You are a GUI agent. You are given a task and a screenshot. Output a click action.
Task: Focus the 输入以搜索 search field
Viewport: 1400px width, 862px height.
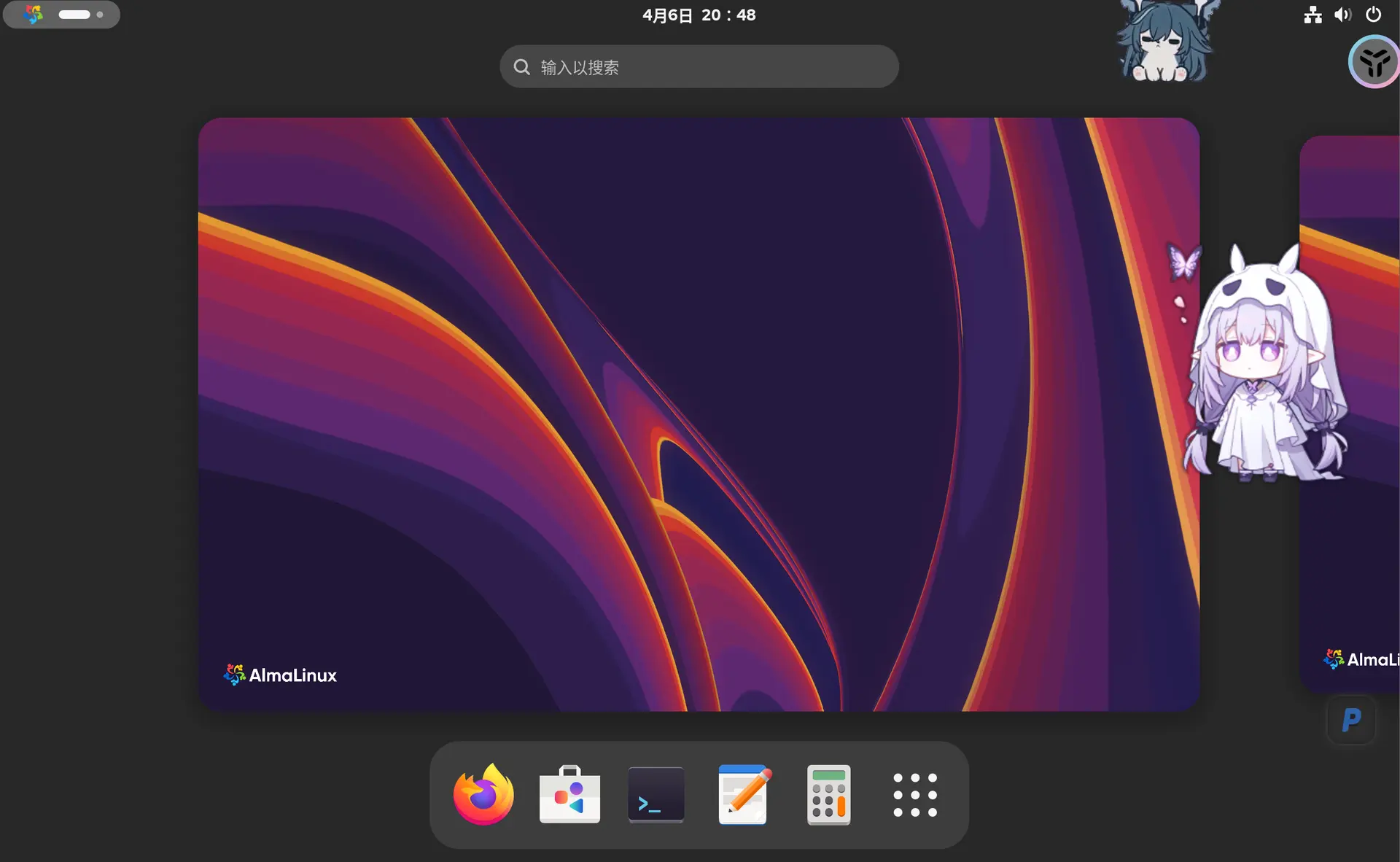[x=699, y=67]
